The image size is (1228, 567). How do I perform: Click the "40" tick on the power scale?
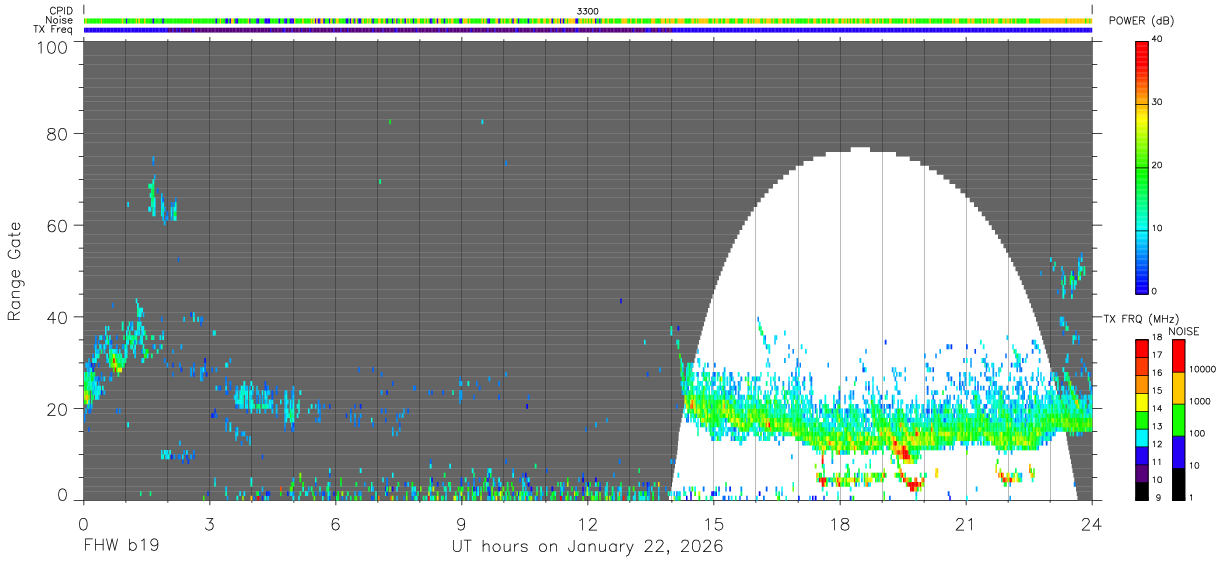[1157, 39]
